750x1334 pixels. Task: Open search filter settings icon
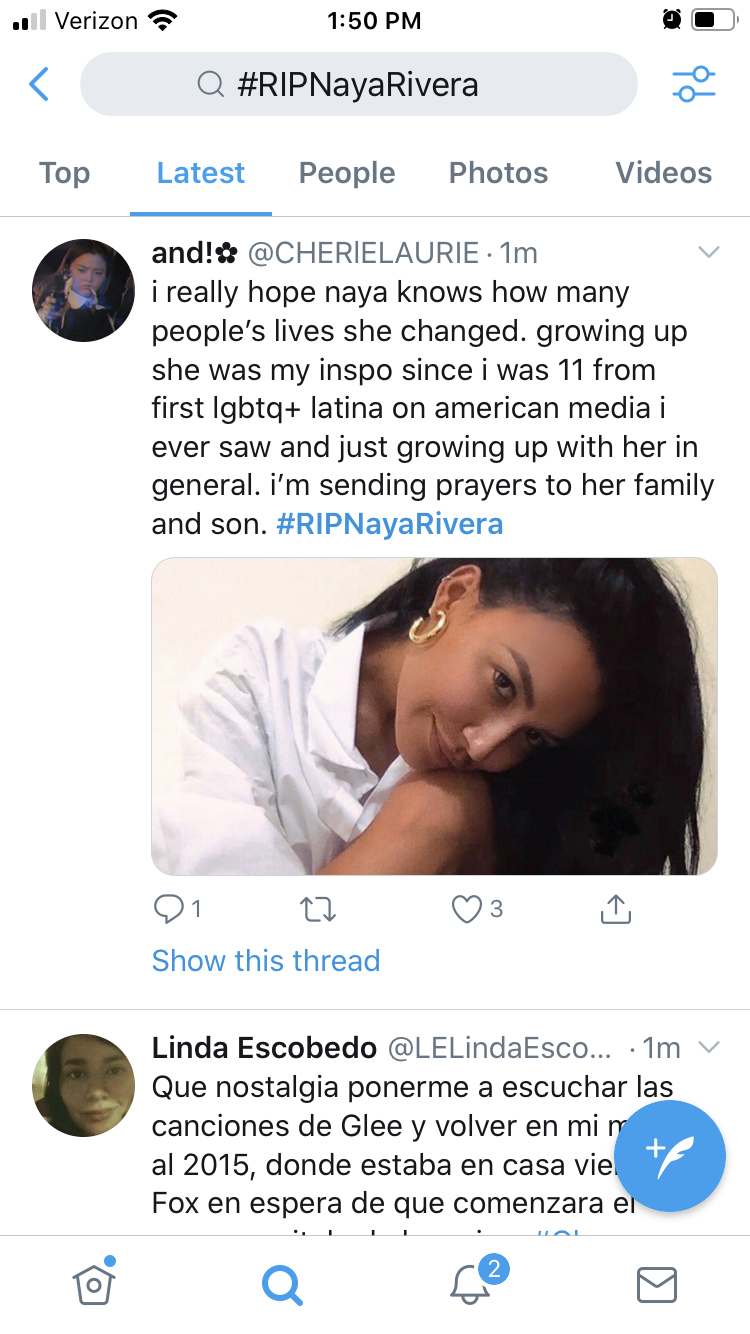pyautogui.click(x=694, y=84)
